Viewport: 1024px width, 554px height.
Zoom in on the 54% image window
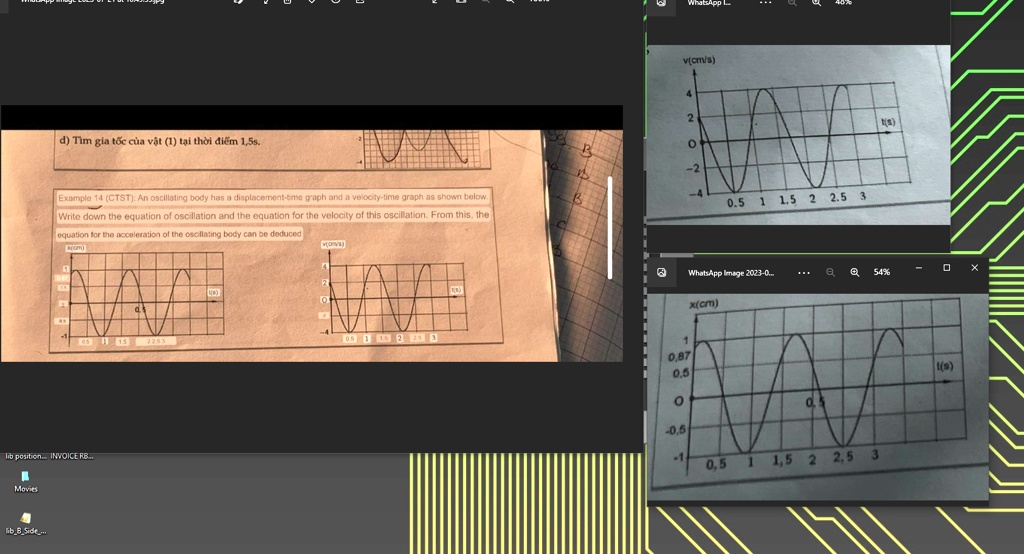click(855, 272)
